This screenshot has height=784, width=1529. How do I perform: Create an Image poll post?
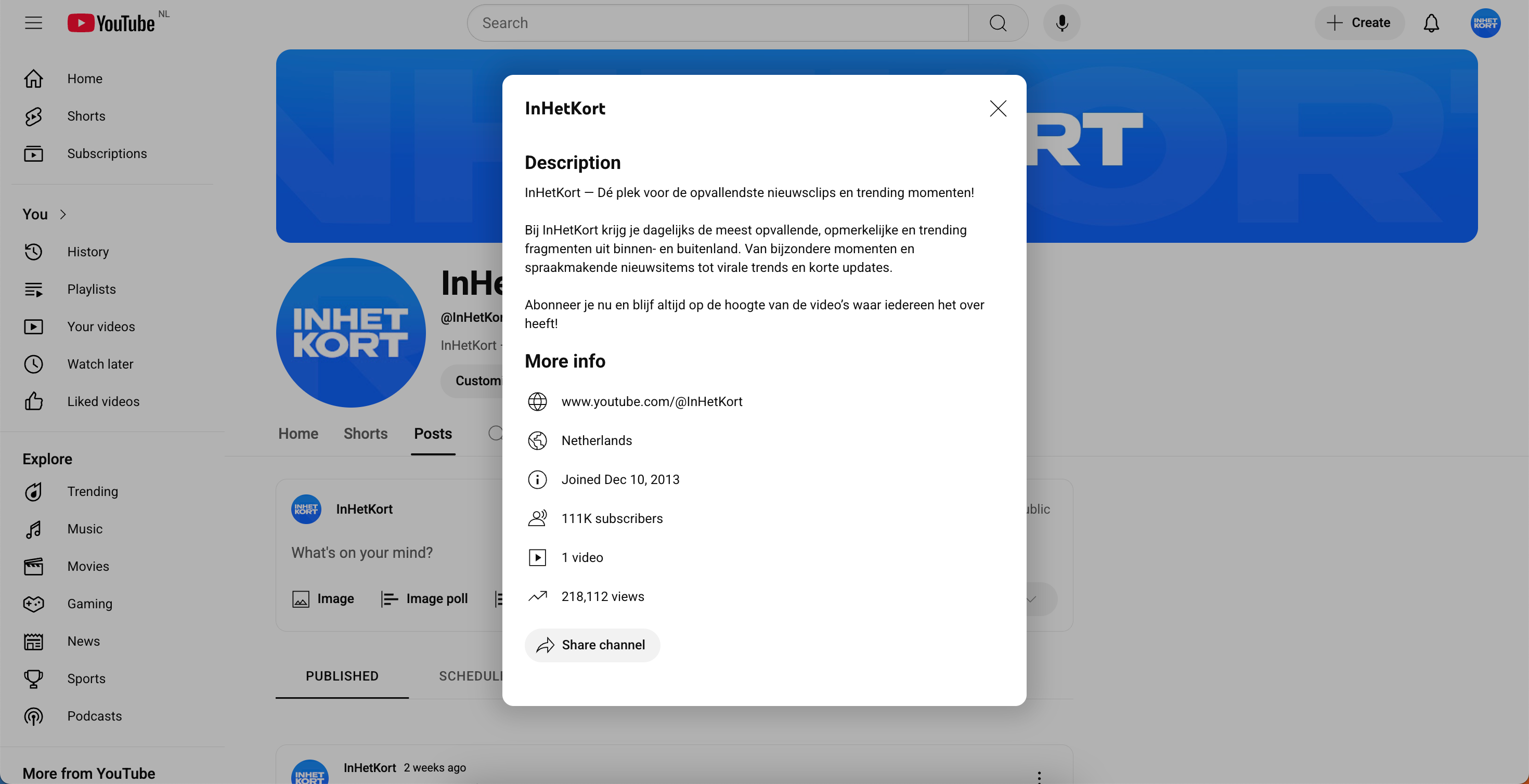tap(424, 599)
